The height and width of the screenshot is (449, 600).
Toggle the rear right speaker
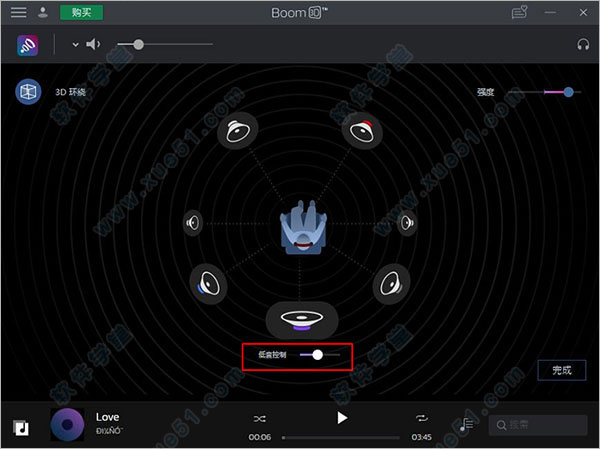pyautogui.click(x=391, y=284)
